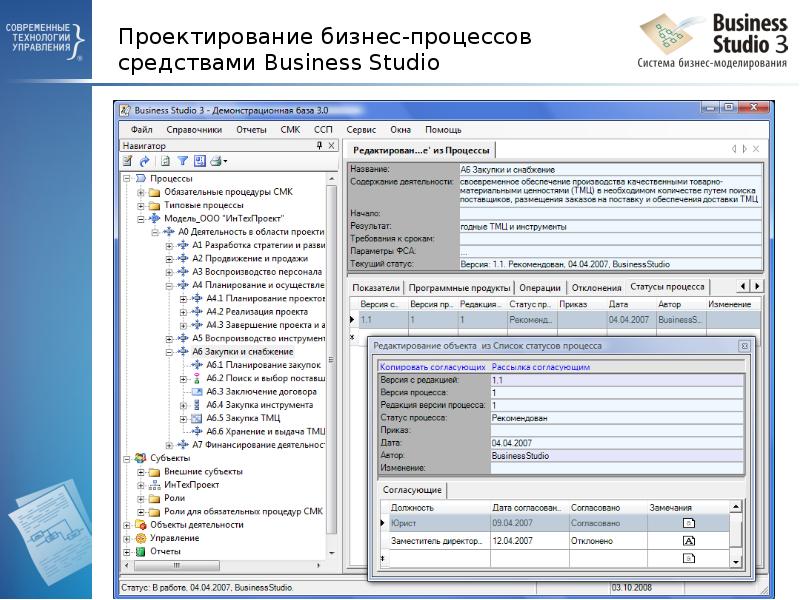The width and height of the screenshot is (800, 600).
Task: Switch to the Отклонения tab
Action: coord(596,288)
